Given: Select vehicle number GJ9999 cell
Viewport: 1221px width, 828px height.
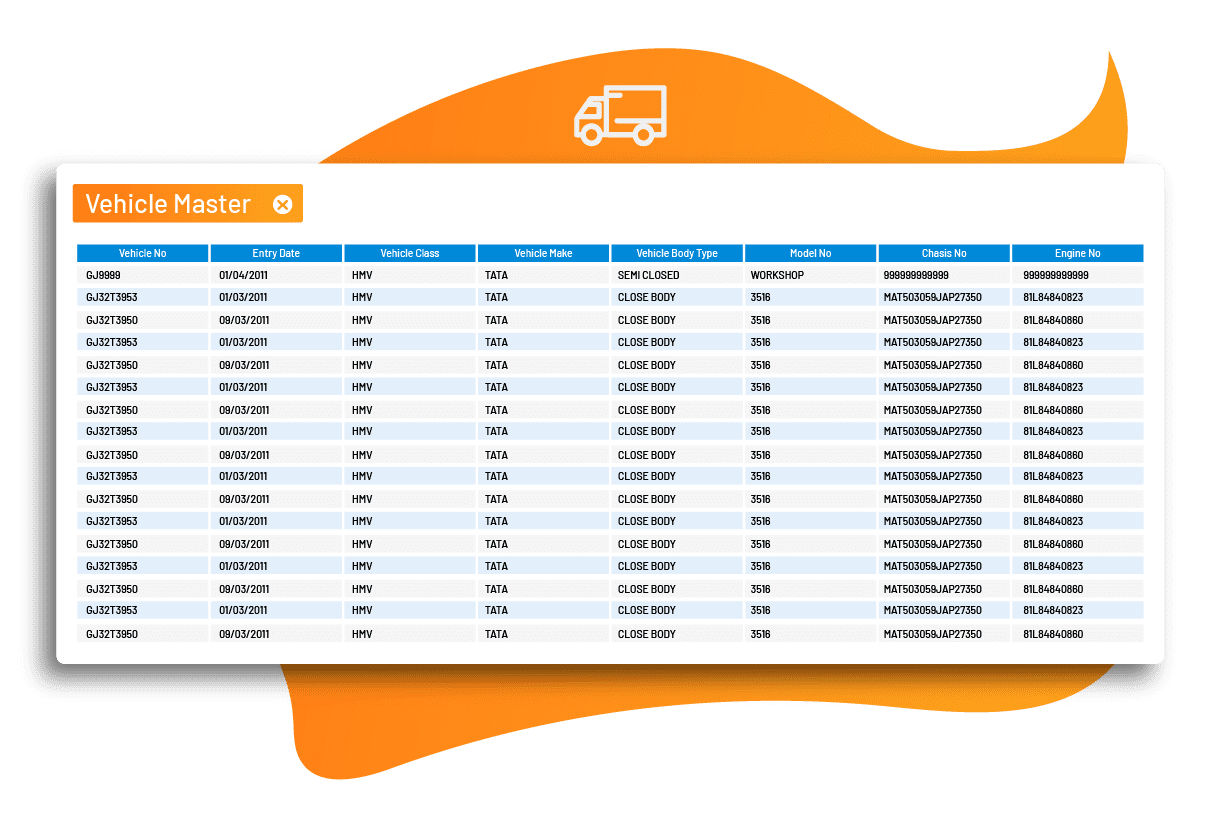Looking at the screenshot, I should coord(104,275).
